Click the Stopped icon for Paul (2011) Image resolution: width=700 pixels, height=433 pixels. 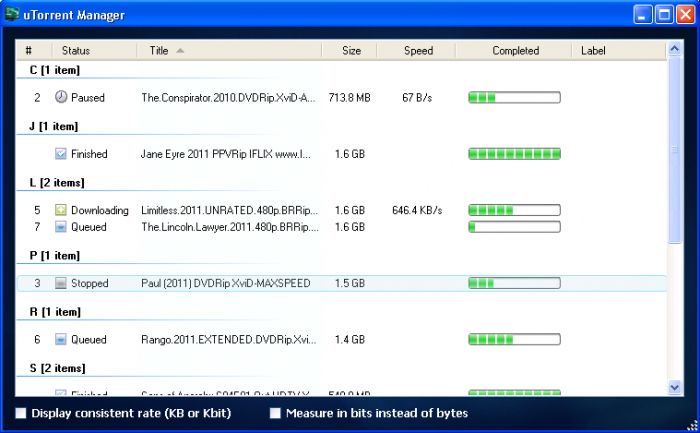tap(61, 283)
